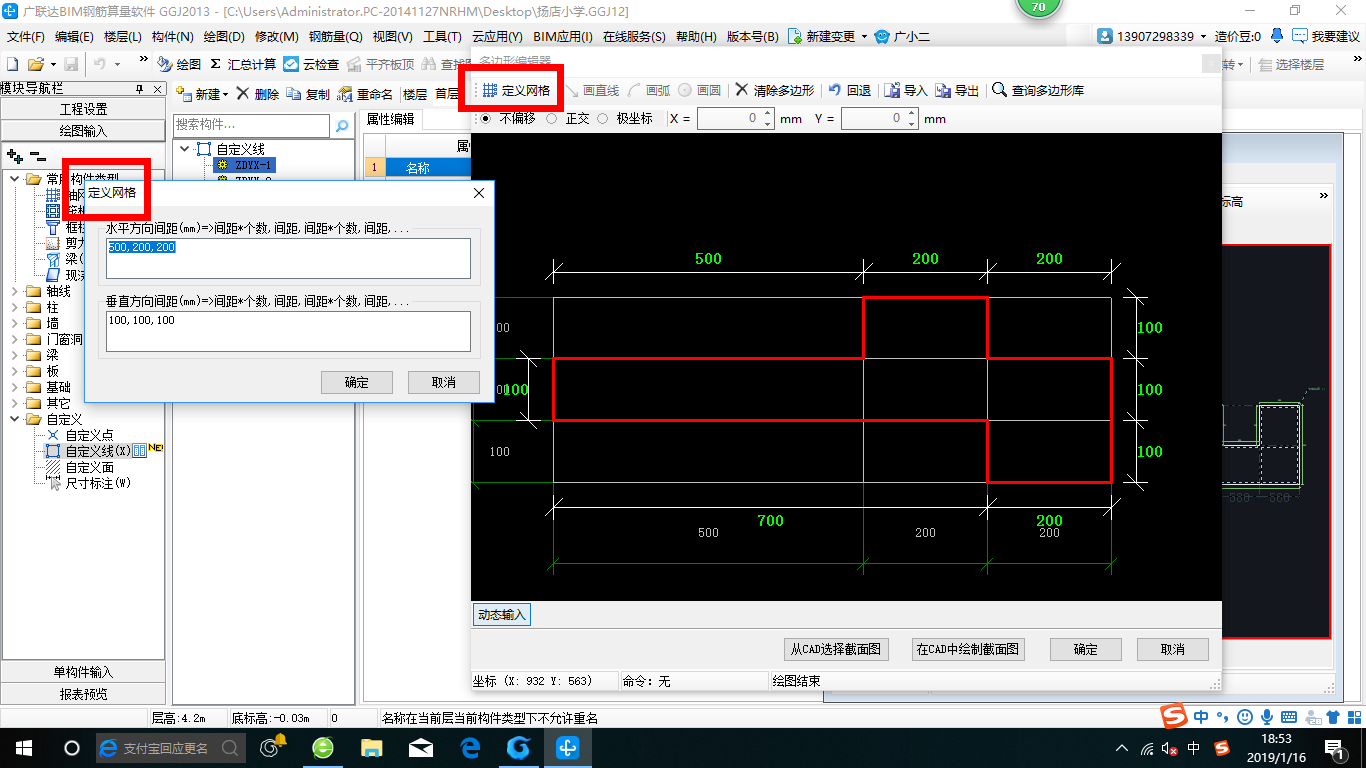Click the 我要建议 suggestion chat icon

point(1300,36)
